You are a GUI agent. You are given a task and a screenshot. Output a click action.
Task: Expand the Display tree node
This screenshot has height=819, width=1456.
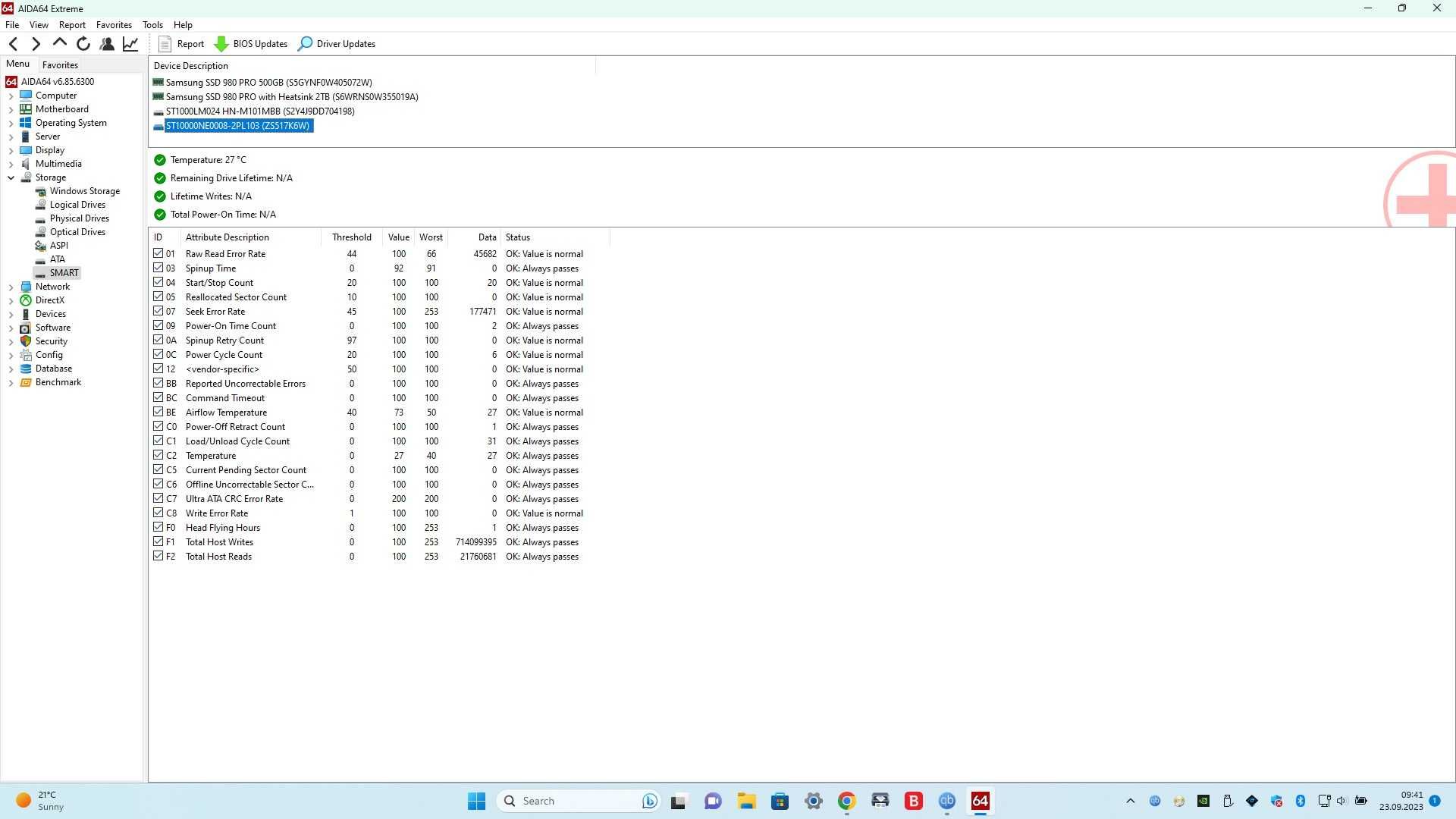pos(11,150)
